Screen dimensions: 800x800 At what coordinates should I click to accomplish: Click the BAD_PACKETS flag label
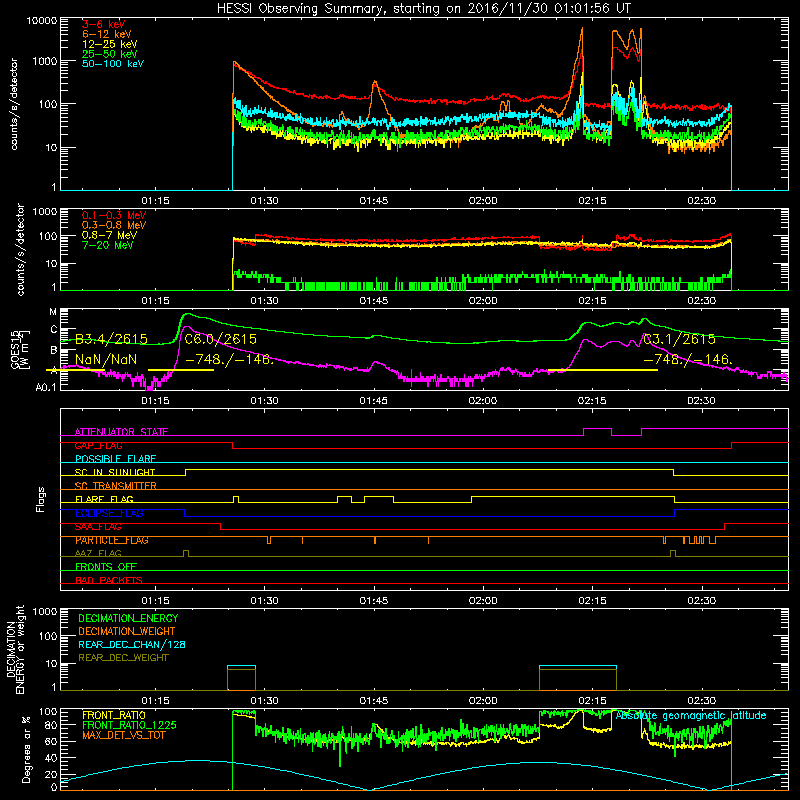coord(109,580)
